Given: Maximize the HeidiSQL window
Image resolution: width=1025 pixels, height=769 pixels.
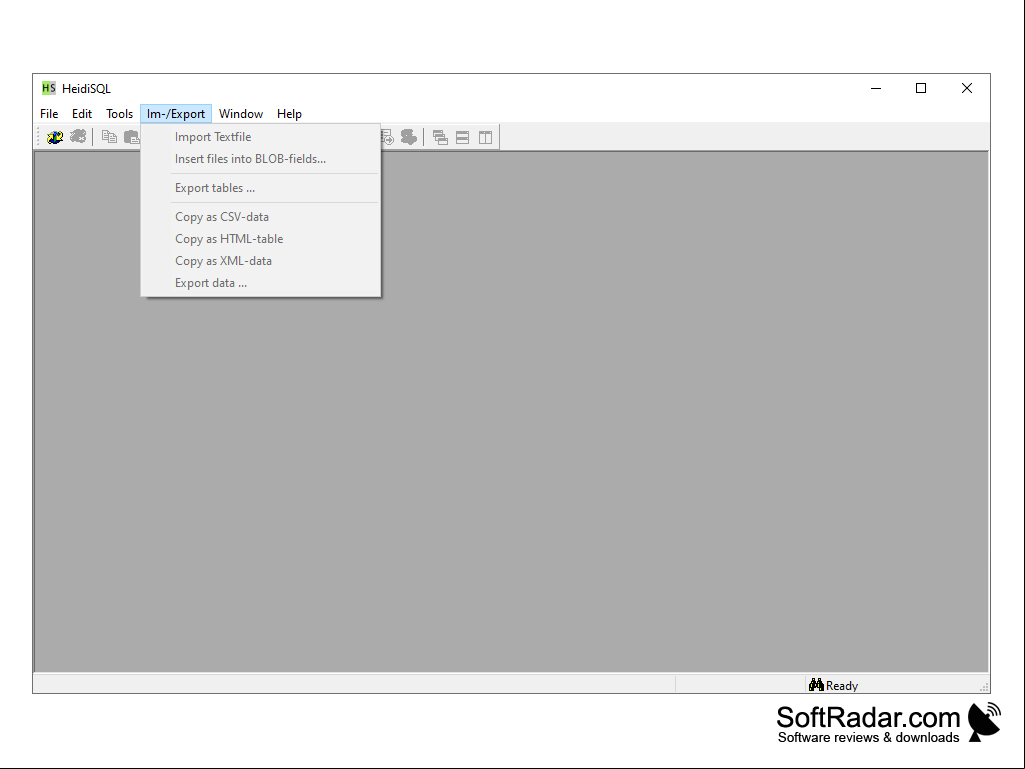Looking at the screenshot, I should [921, 88].
